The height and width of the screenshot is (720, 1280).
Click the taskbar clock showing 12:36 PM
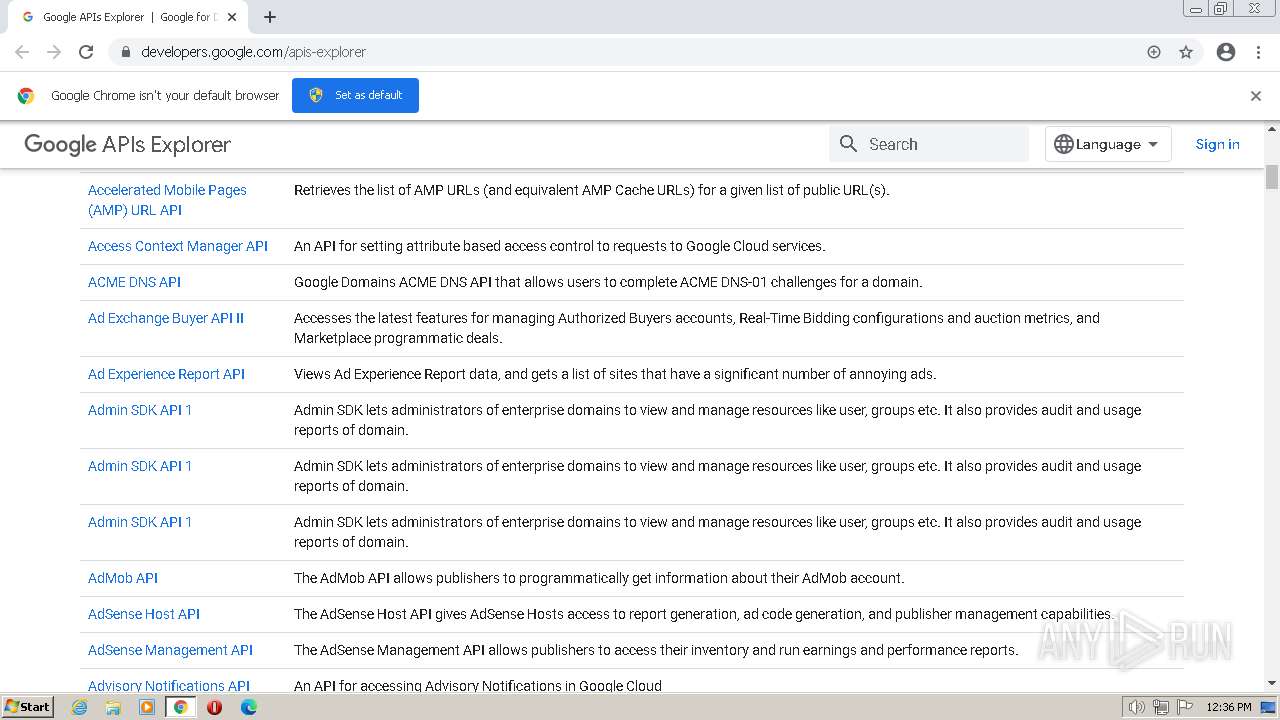coord(1229,707)
